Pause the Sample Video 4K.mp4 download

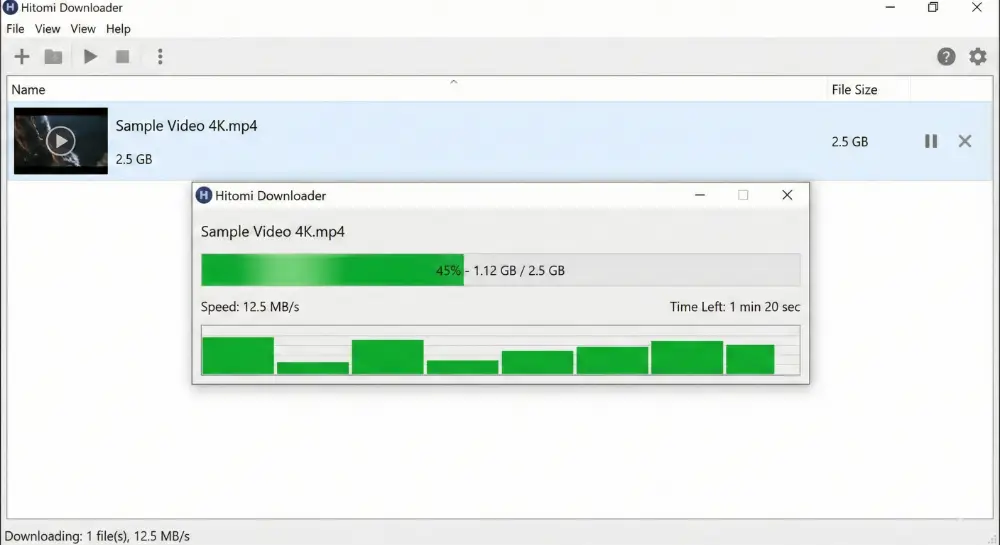click(931, 141)
